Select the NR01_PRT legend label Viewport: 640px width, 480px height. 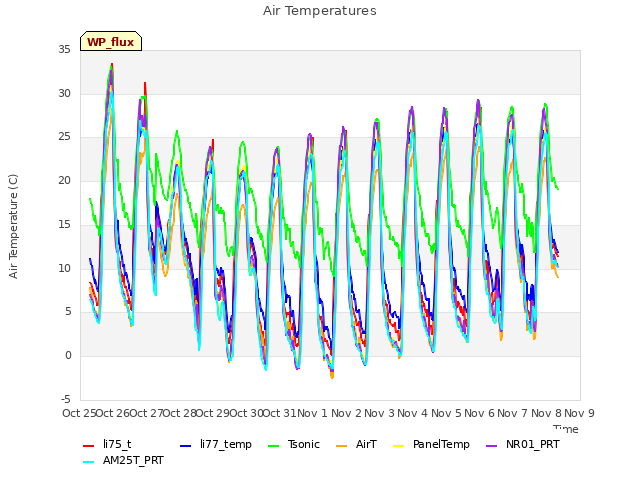(x=533, y=444)
